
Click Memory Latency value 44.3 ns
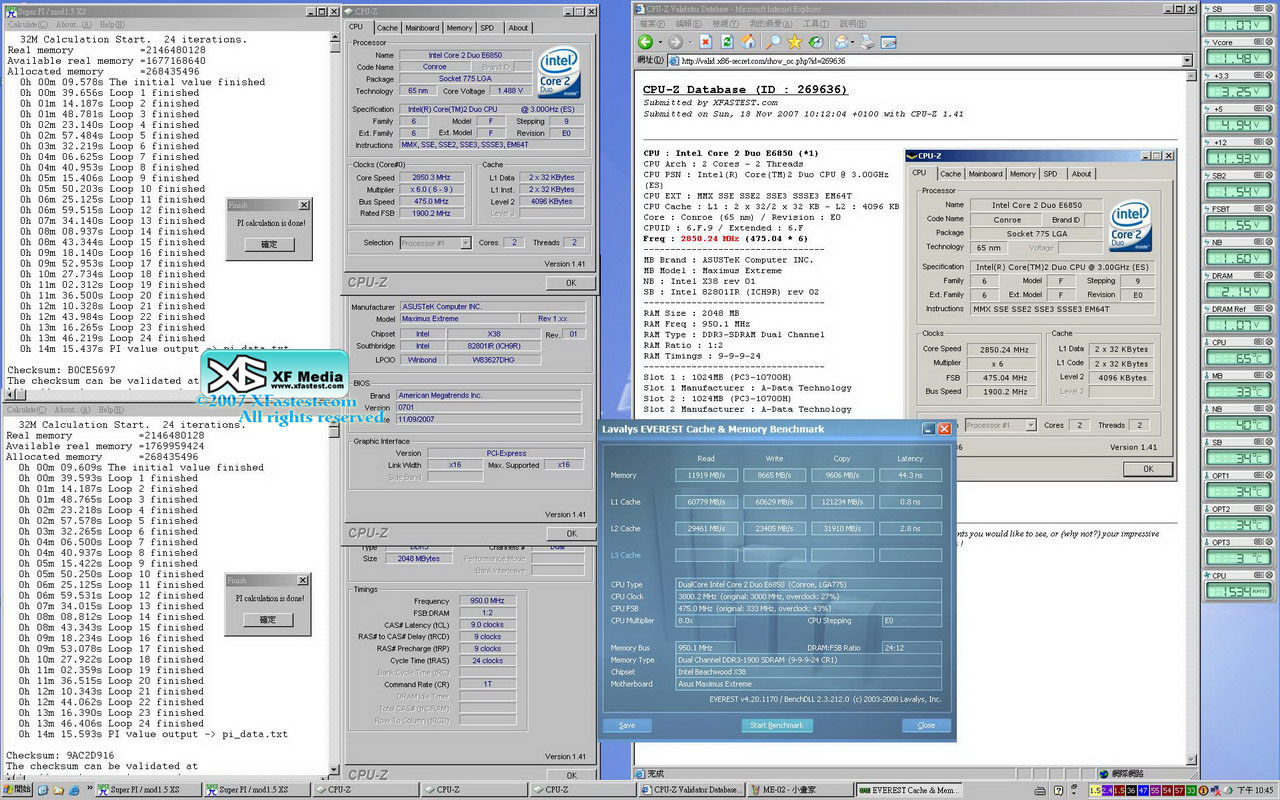point(910,476)
